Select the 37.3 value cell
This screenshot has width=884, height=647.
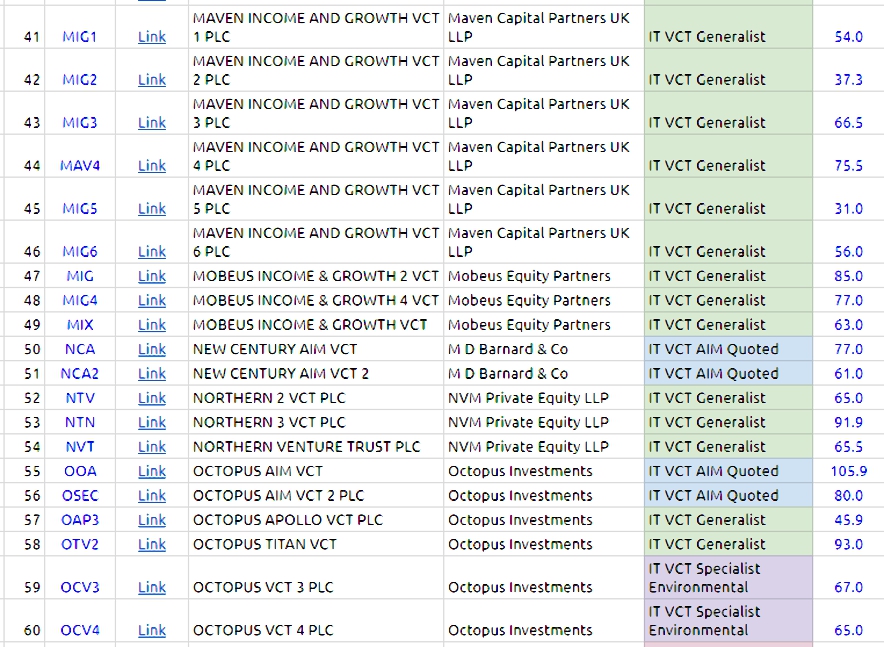point(848,70)
